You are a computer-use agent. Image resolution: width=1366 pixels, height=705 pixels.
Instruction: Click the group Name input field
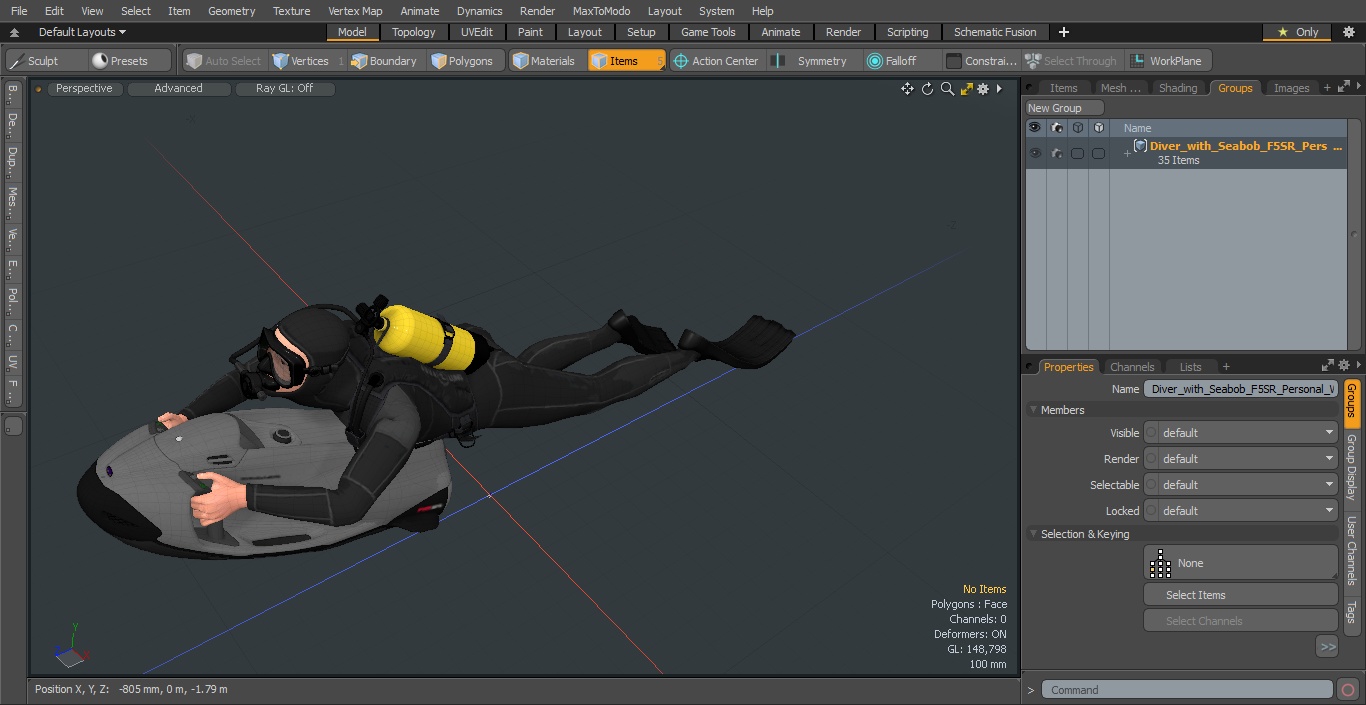click(x=1240, y=389)
